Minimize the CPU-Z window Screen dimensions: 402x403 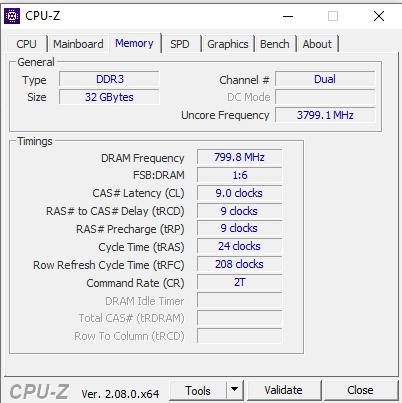coord(288,16)
